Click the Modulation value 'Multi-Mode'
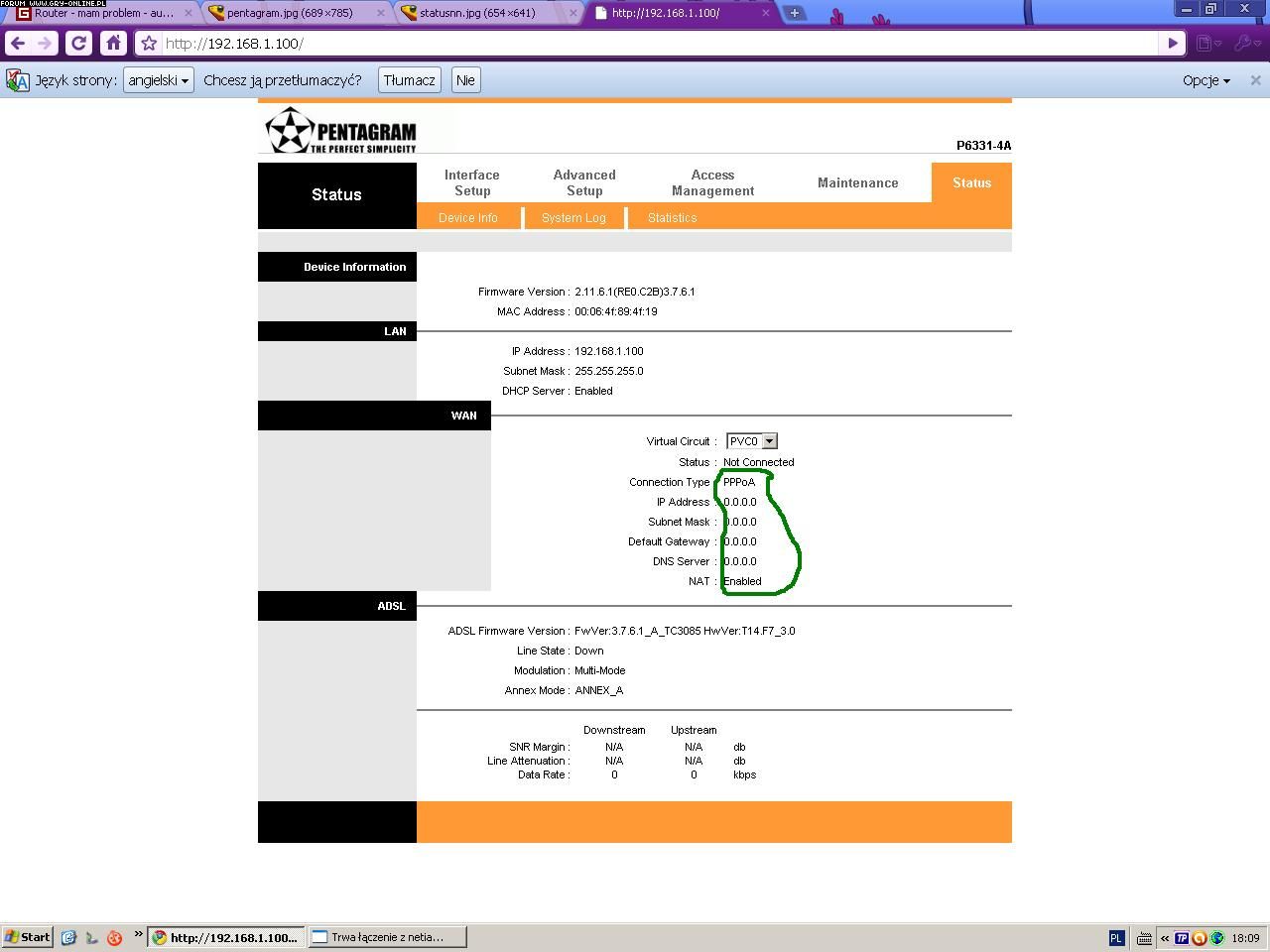 pos(600,670)
